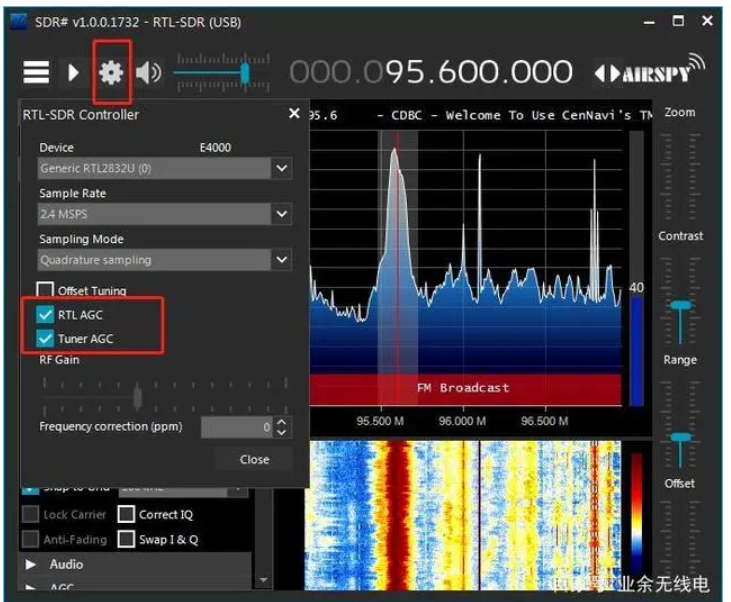Screen dimensions: 731x602
Task: Enable the Offset Tuning checkbox
Action: coord(46,291)
